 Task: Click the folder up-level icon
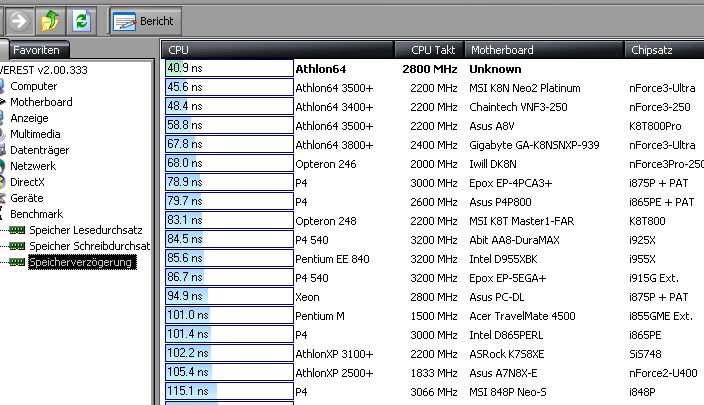50,21
